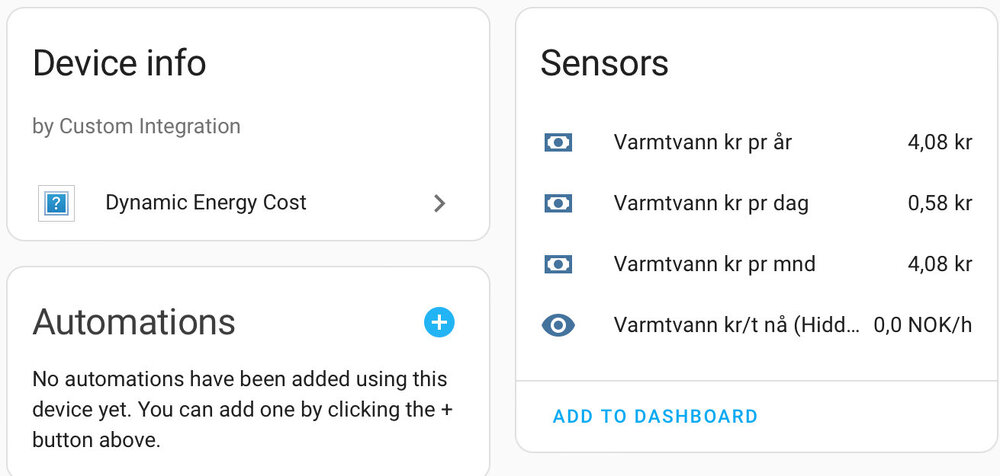Click the Dynamic Energy Cost integration icon

pos(56,203)
